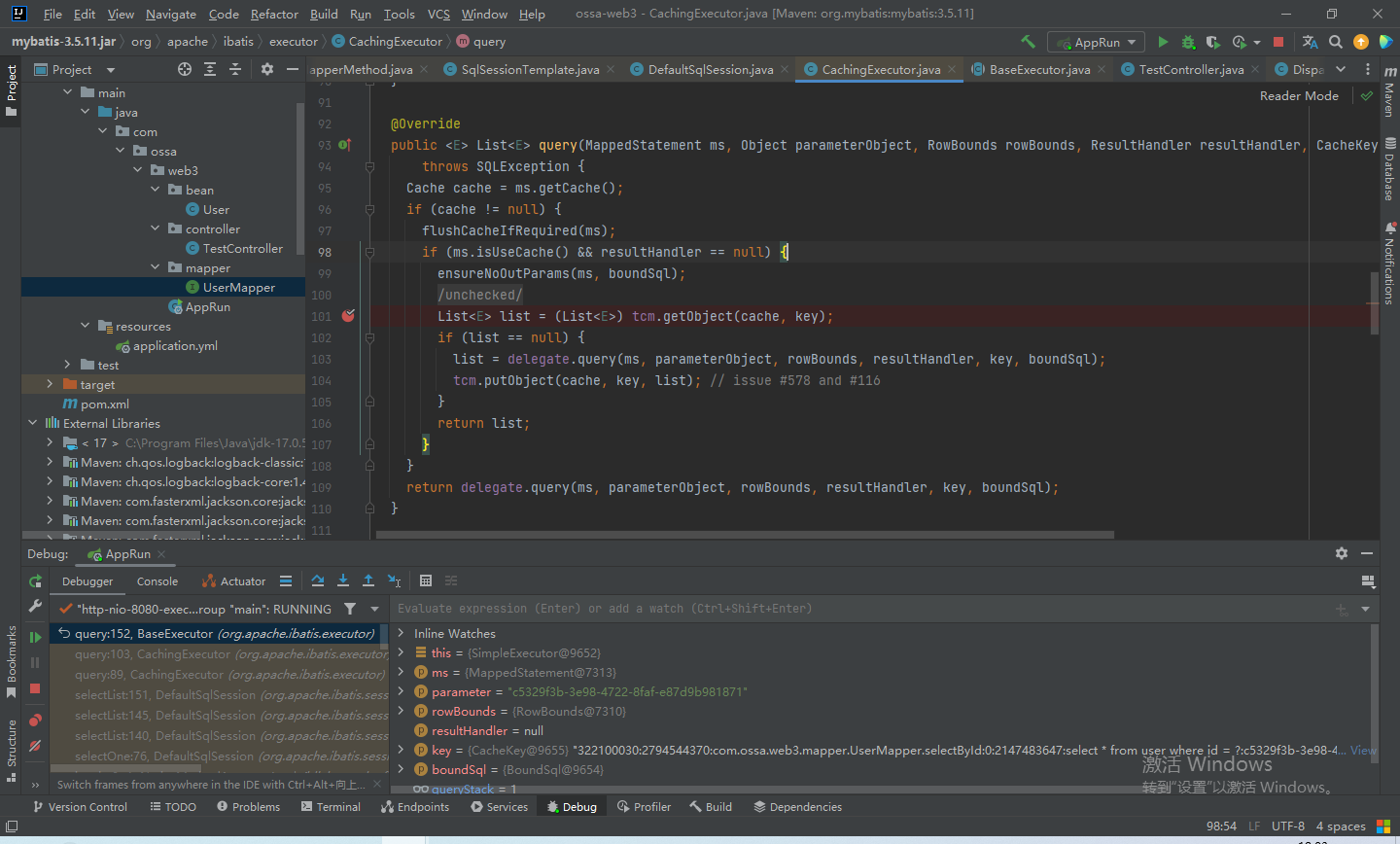Expand the test folder node
1400x844 pixels.
[x=67, y=365]
